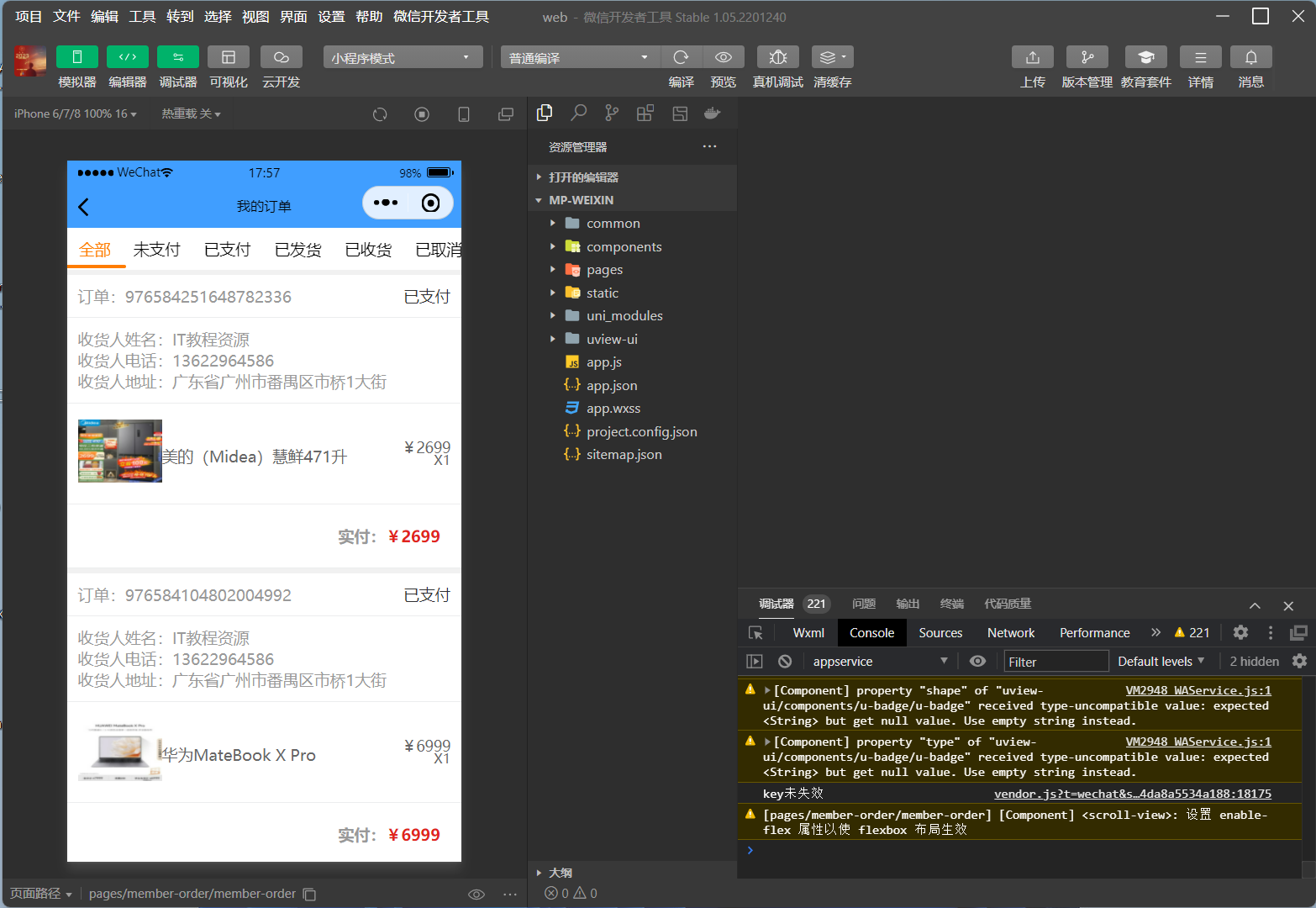Click the console Filter input field
Image resolution: width=1316 pixels, height=908 pixels.
pos(1056,662)
